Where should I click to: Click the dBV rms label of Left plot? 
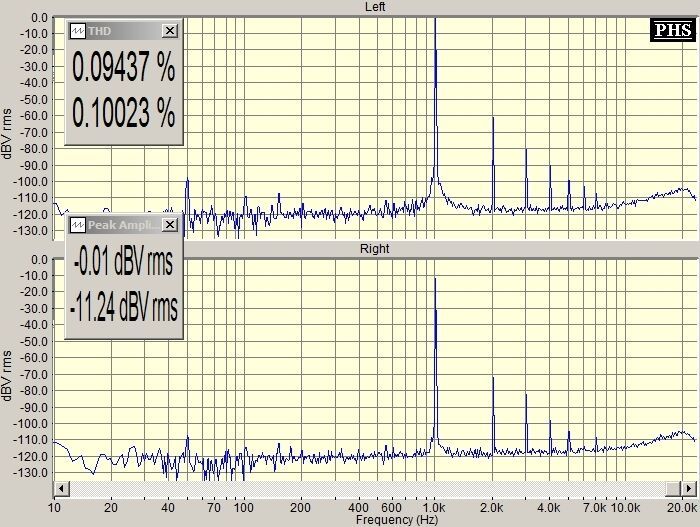point(7,134)
